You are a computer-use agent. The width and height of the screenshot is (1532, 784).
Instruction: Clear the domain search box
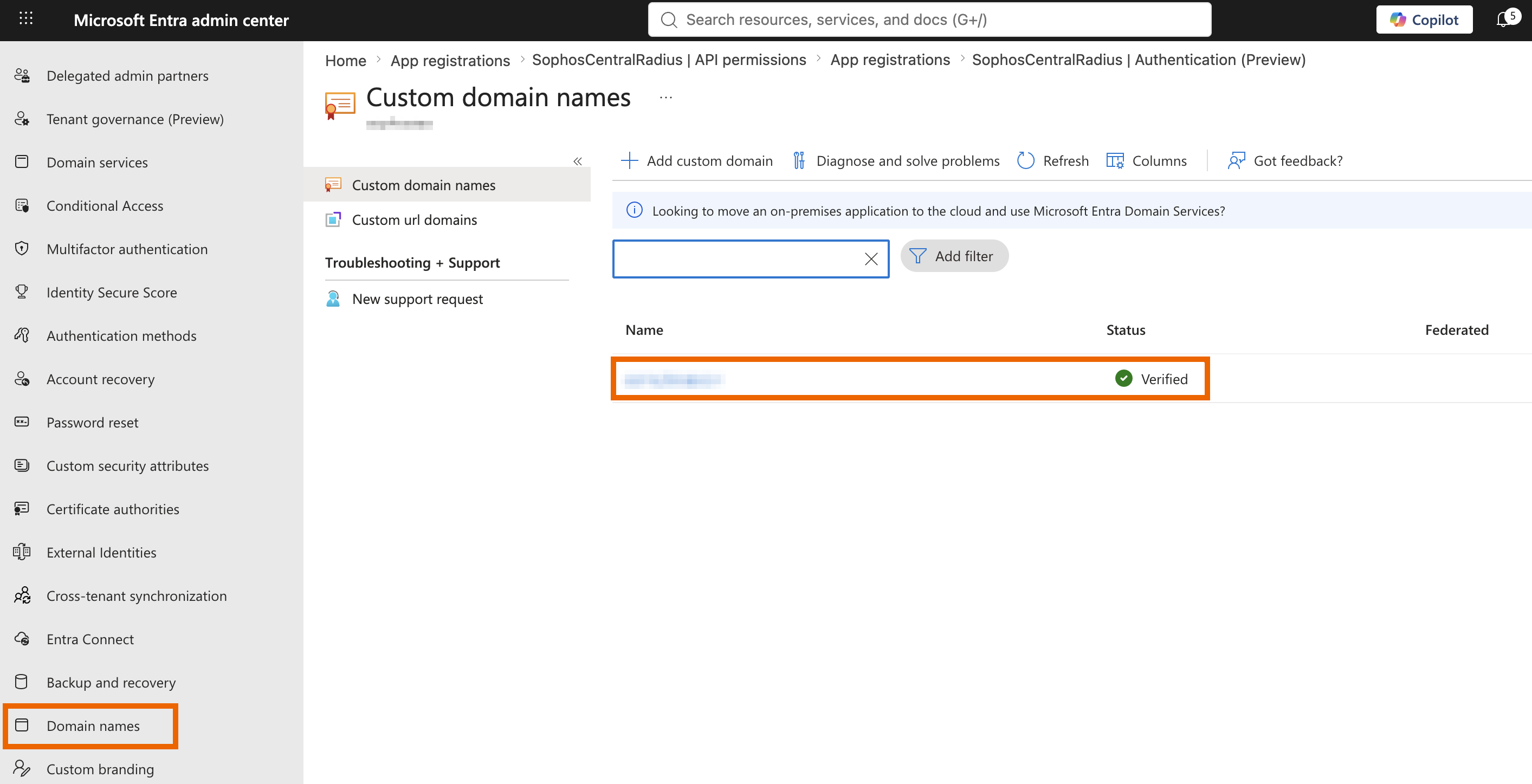871,258
